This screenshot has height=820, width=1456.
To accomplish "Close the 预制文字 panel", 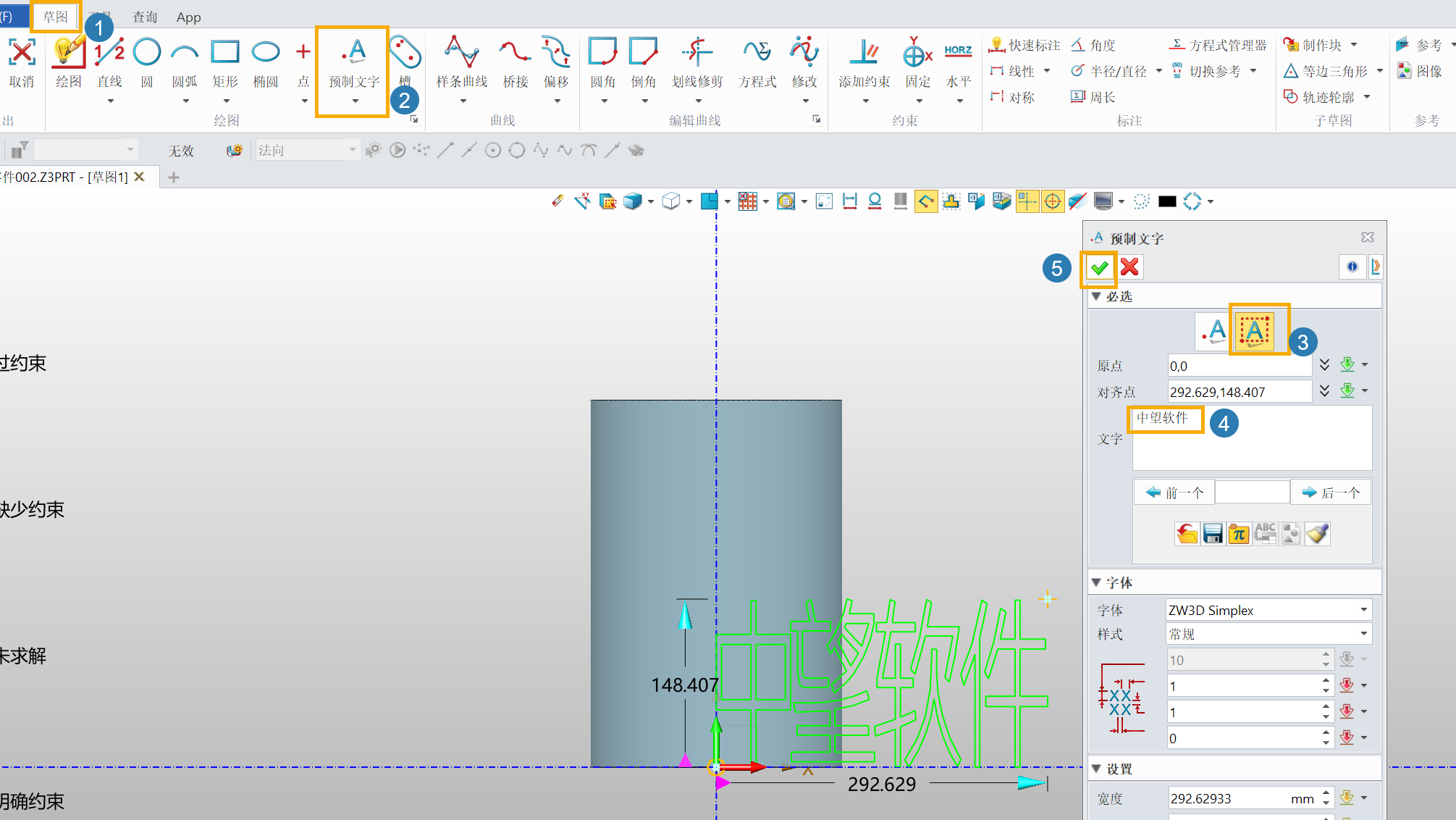I will [x=1368, y=238].
